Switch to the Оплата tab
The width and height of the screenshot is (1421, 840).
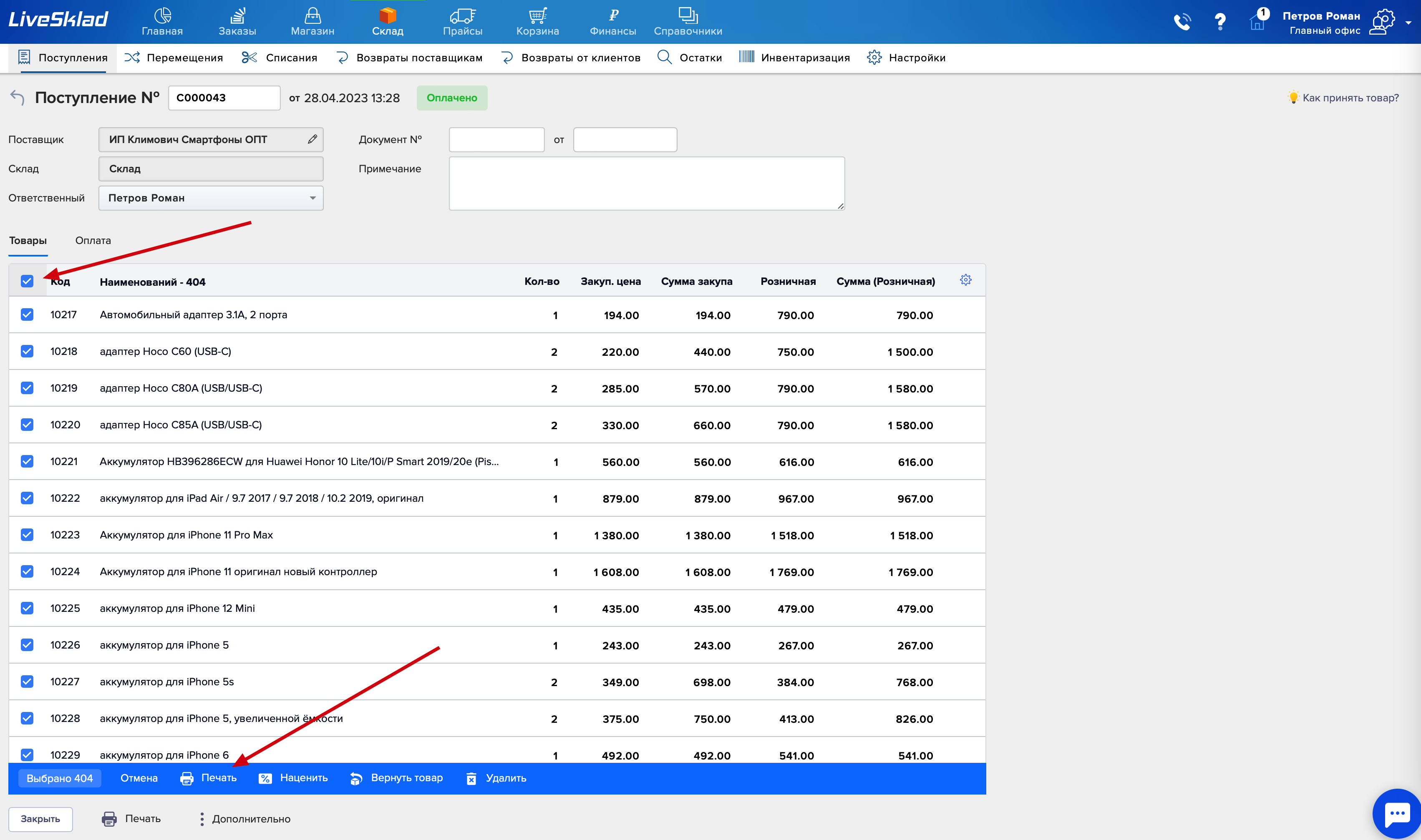[93, 241]
